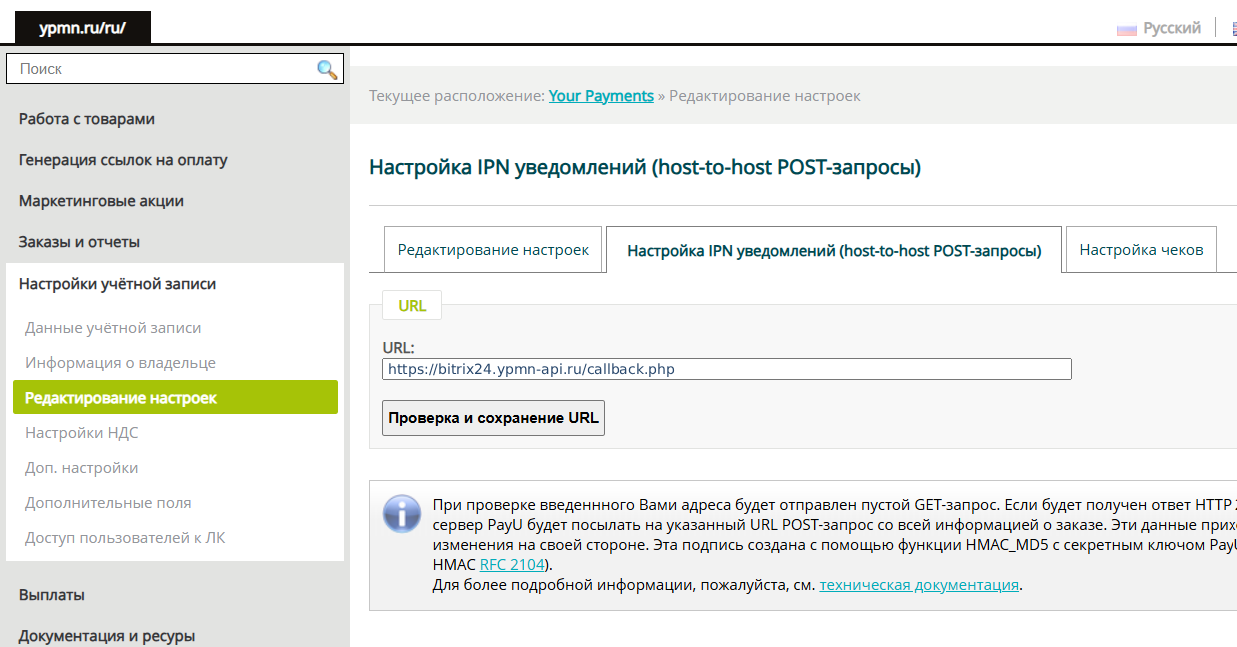
Task: Click the ypmn.ru/ru/ logo
Action: point(82,28)
